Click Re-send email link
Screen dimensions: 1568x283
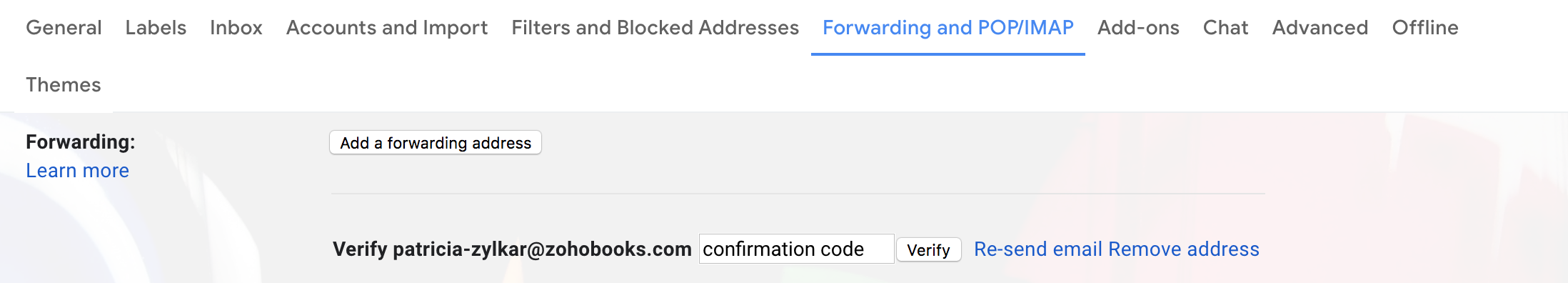pyautogui.click(x=1038, y=249)
